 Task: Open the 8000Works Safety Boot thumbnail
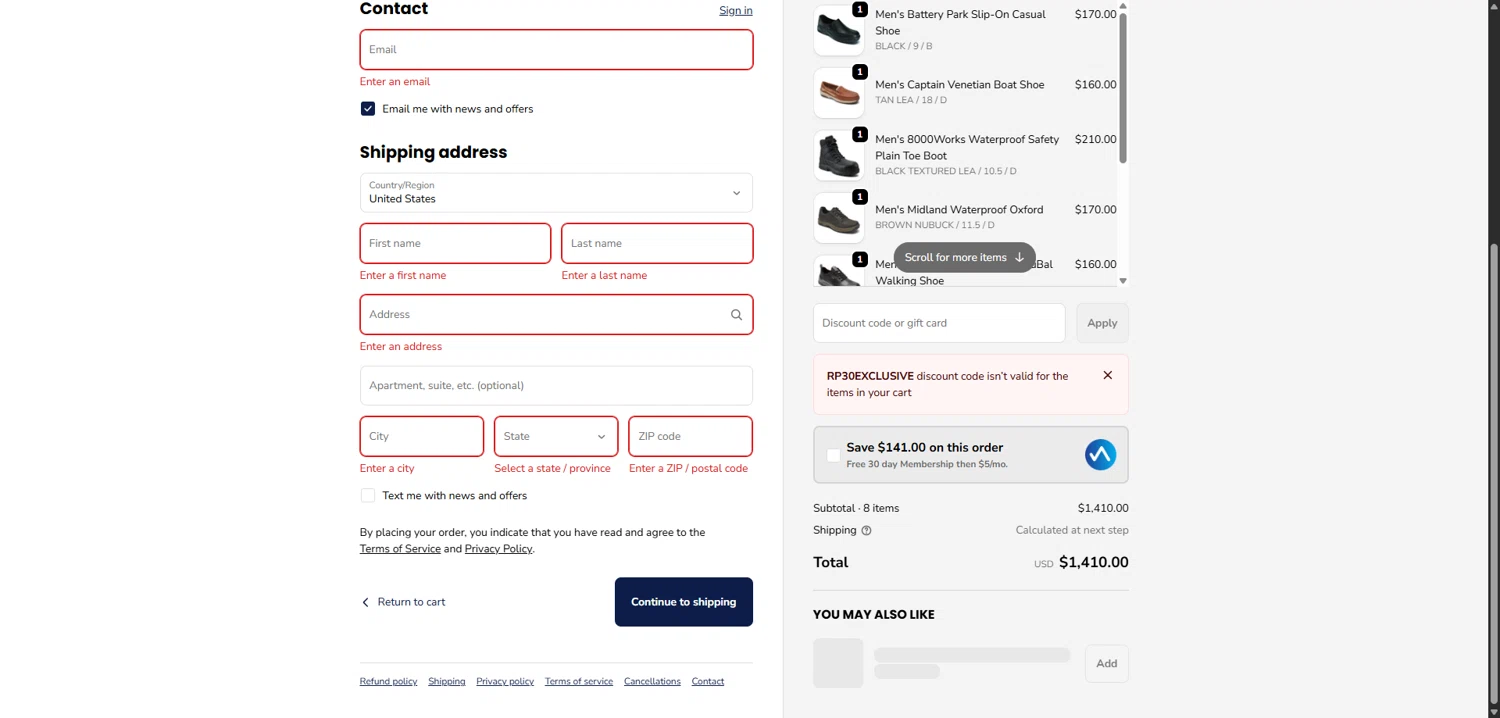(838, 155)
